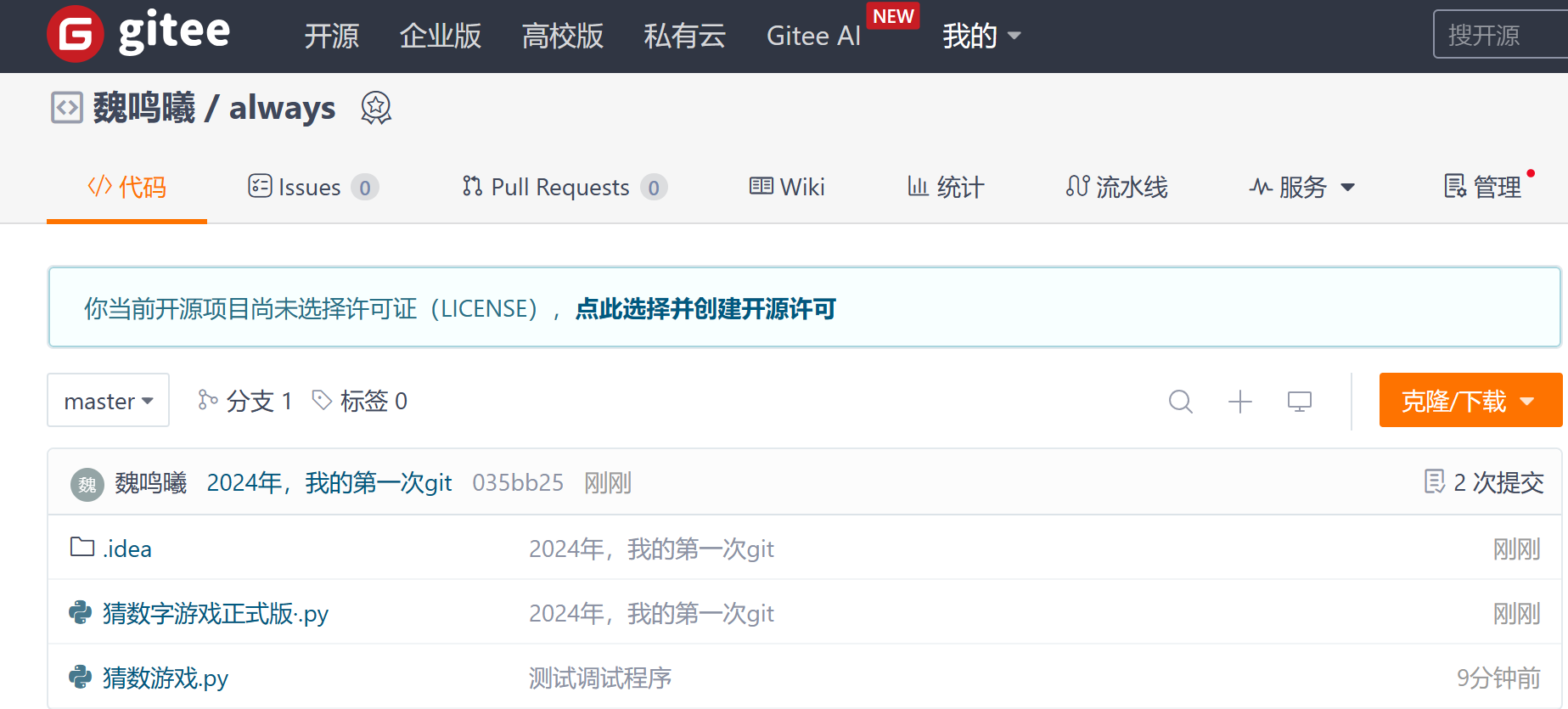
Task: Click the Python icon for 猜数游戏.py
Action: click(x=81, y=677)
